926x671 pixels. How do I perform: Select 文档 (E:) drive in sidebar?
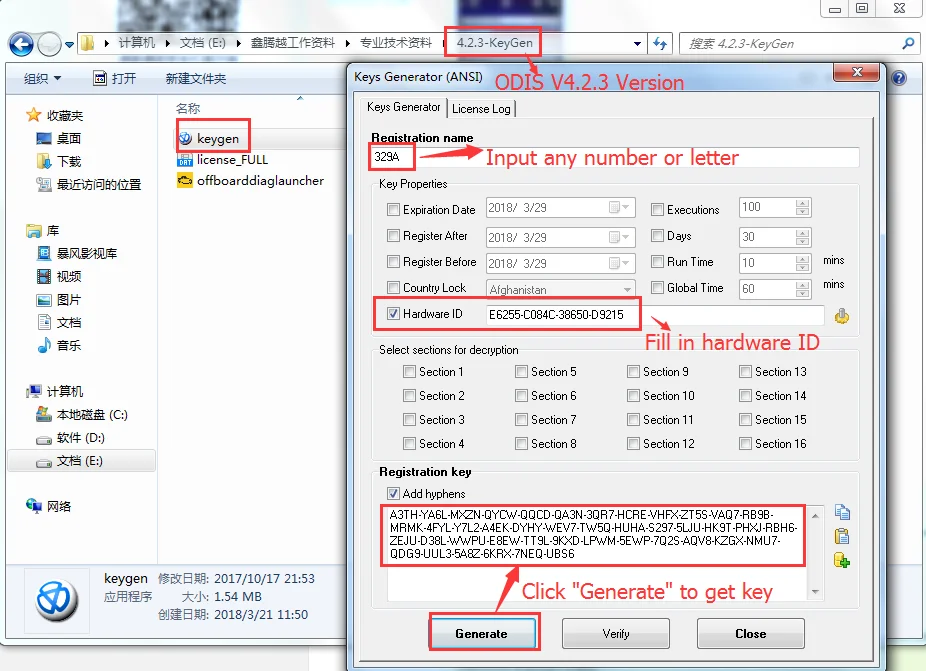tap(81, 461)
